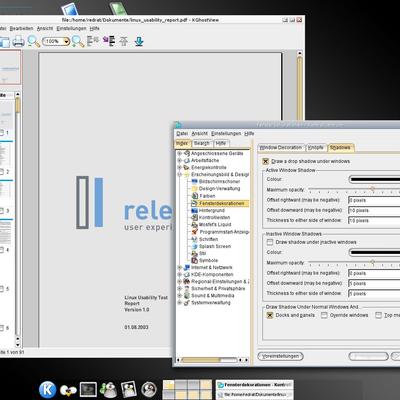
Task: Open the K menu launcher in the panel
Action: coord(47,390)
